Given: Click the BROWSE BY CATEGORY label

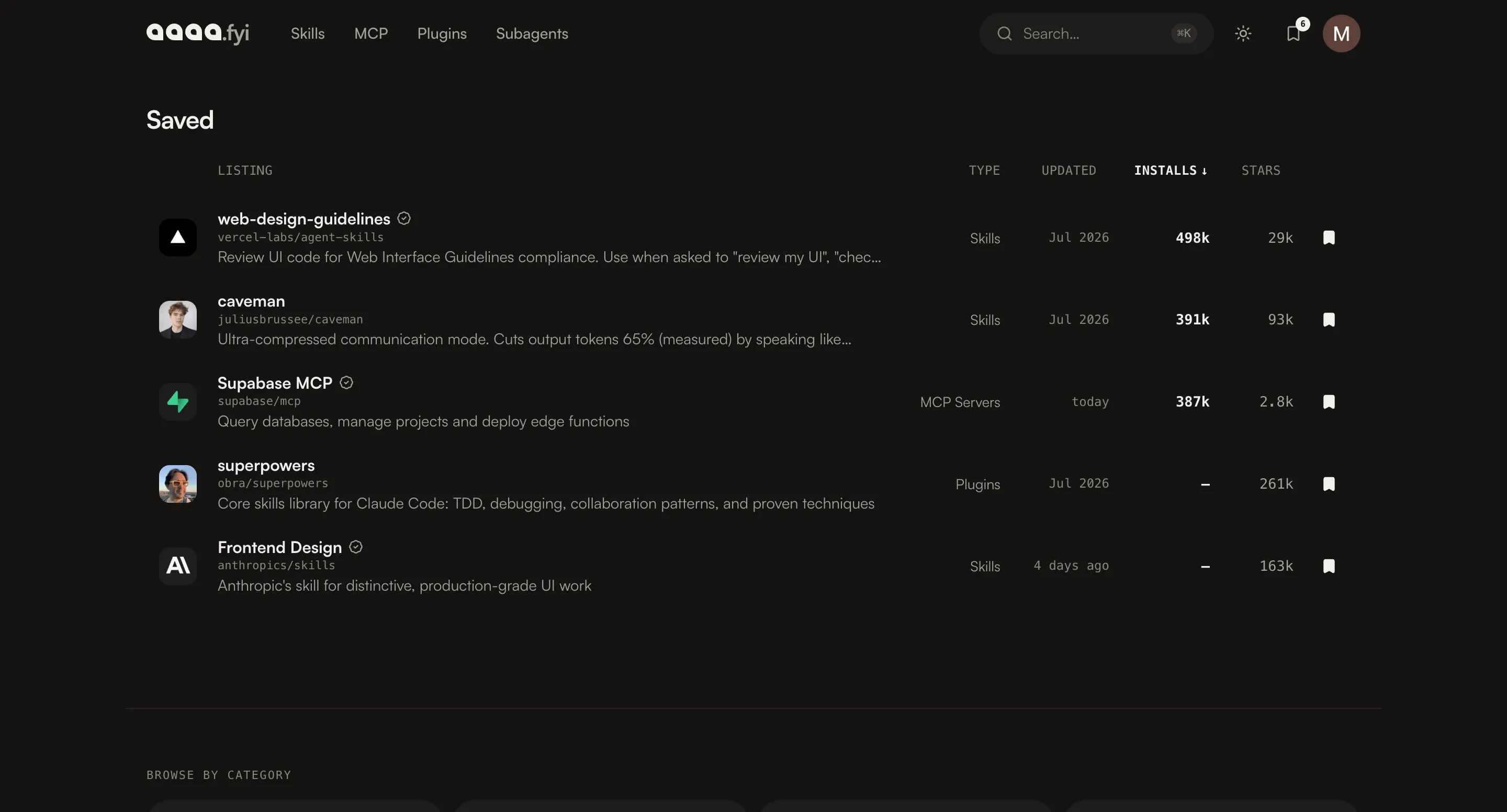Looking at the screenshot, I should pos(219,774).
